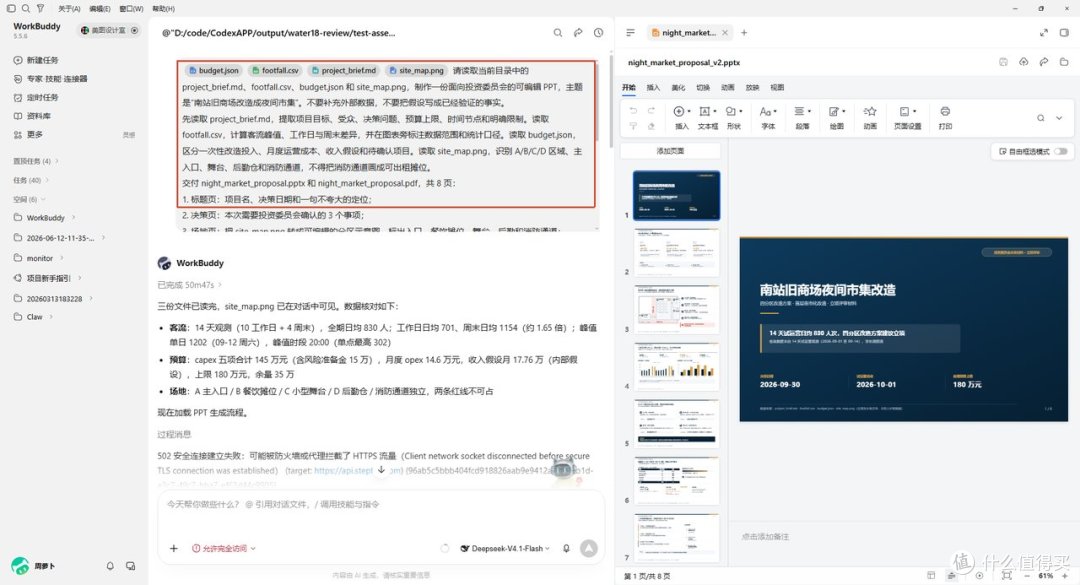The image size is (1080, 585).
Task: Expand 任务 (40) section
Action: (31, 180)
